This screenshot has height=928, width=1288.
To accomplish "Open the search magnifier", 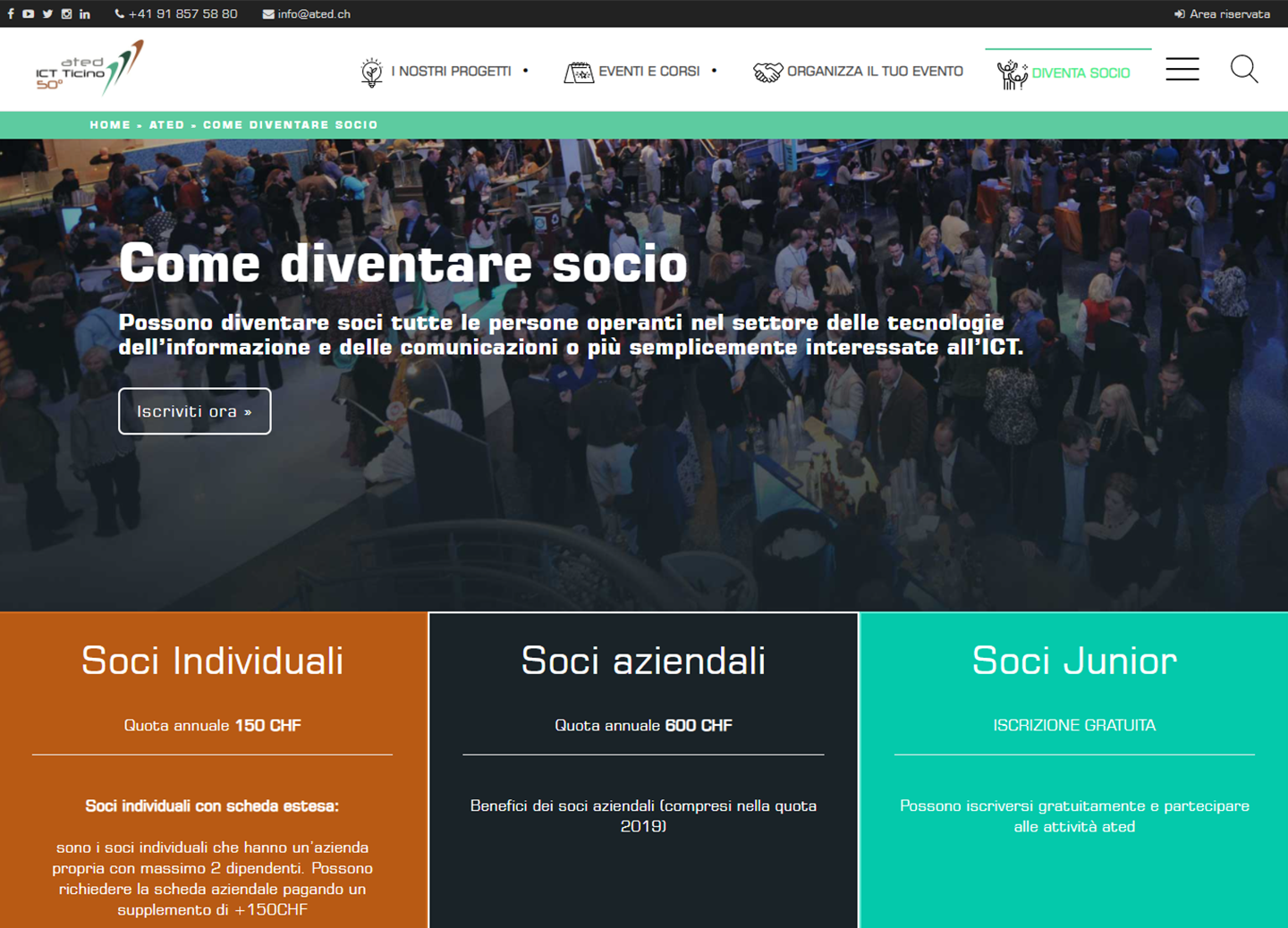I will pos(1244,69).
